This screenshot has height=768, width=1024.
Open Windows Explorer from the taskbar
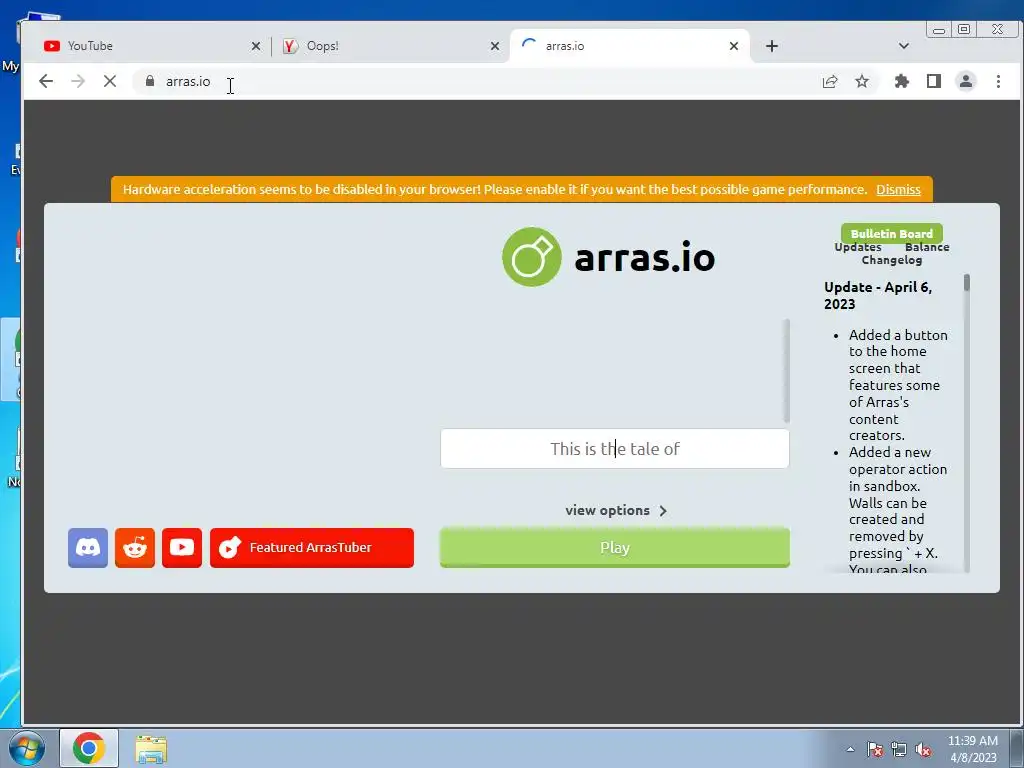point(151,748)
